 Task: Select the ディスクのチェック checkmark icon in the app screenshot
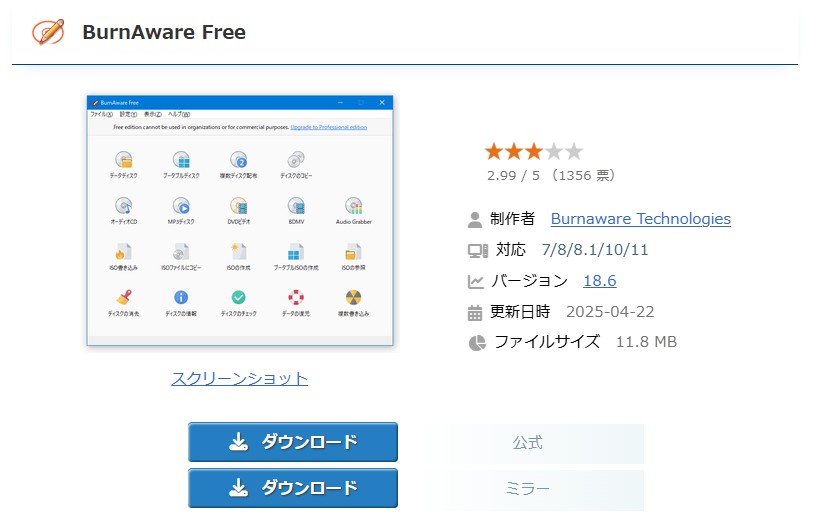(238, 297)
